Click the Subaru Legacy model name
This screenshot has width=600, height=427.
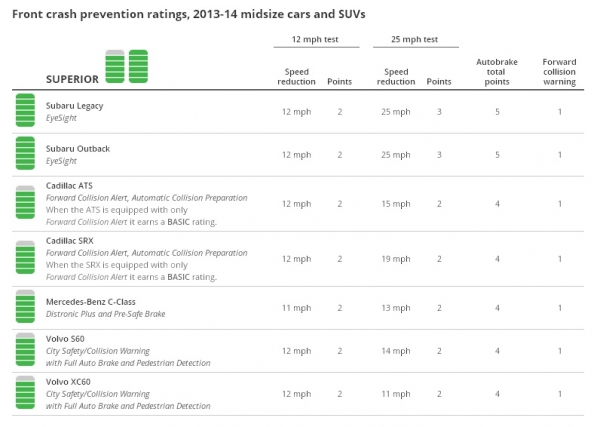point(75,106)
